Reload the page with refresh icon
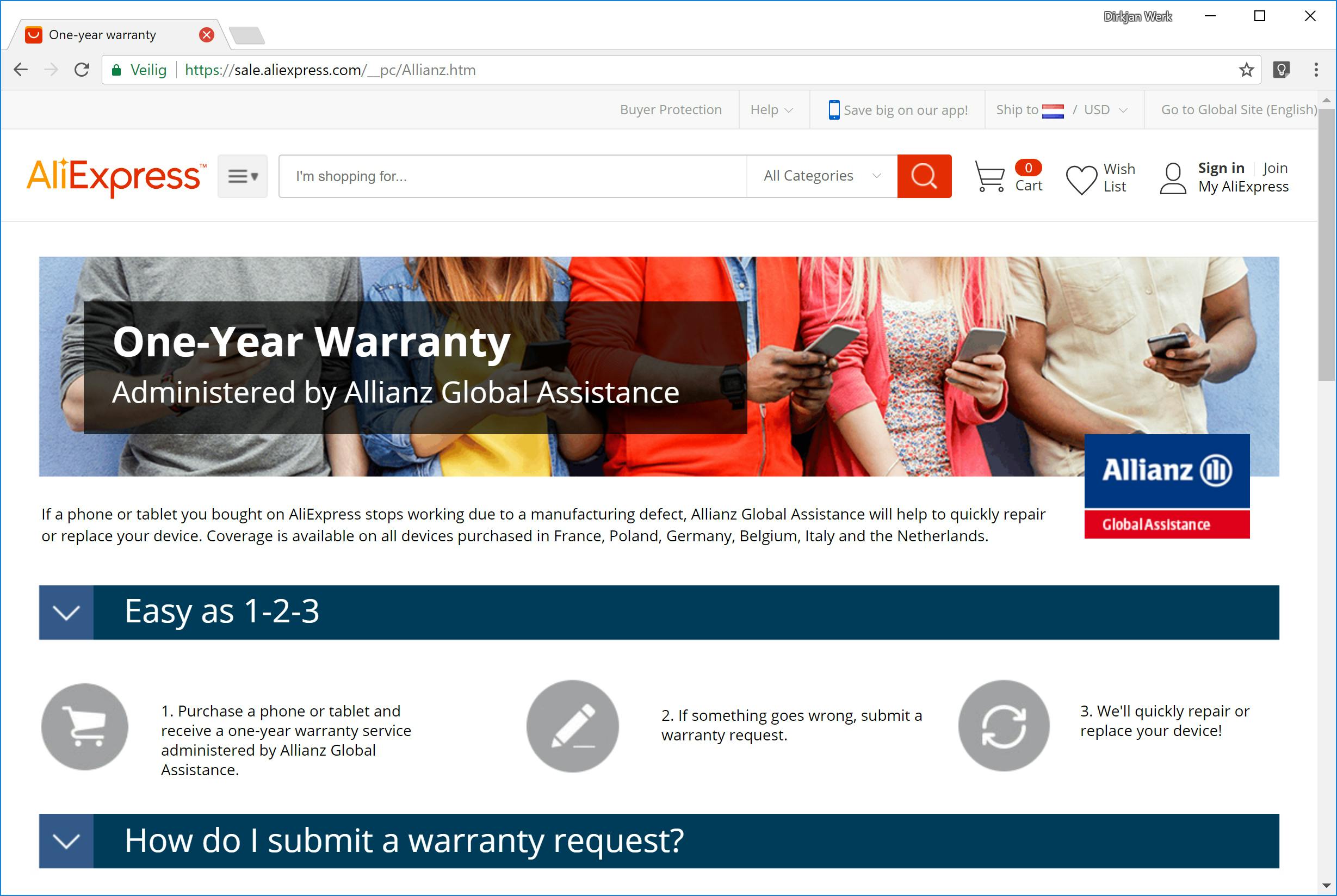1337x896 pixels. pyautogui.click(x=82, y=70)
